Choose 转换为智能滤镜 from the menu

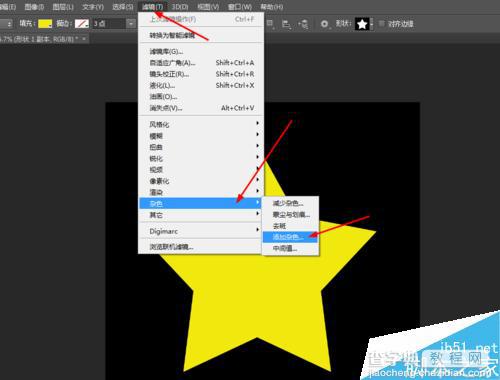pos(201,35)
